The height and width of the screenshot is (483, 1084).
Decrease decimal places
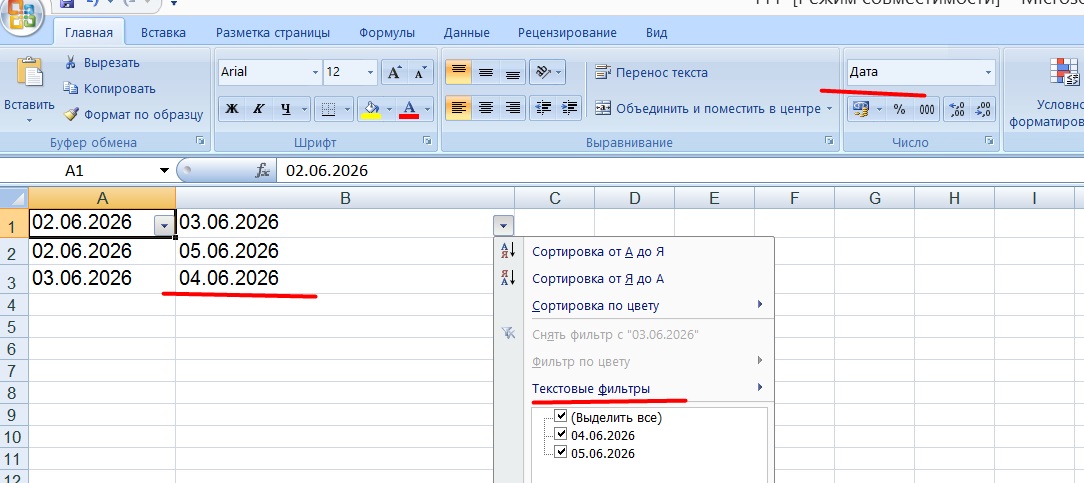pos(983,108)
